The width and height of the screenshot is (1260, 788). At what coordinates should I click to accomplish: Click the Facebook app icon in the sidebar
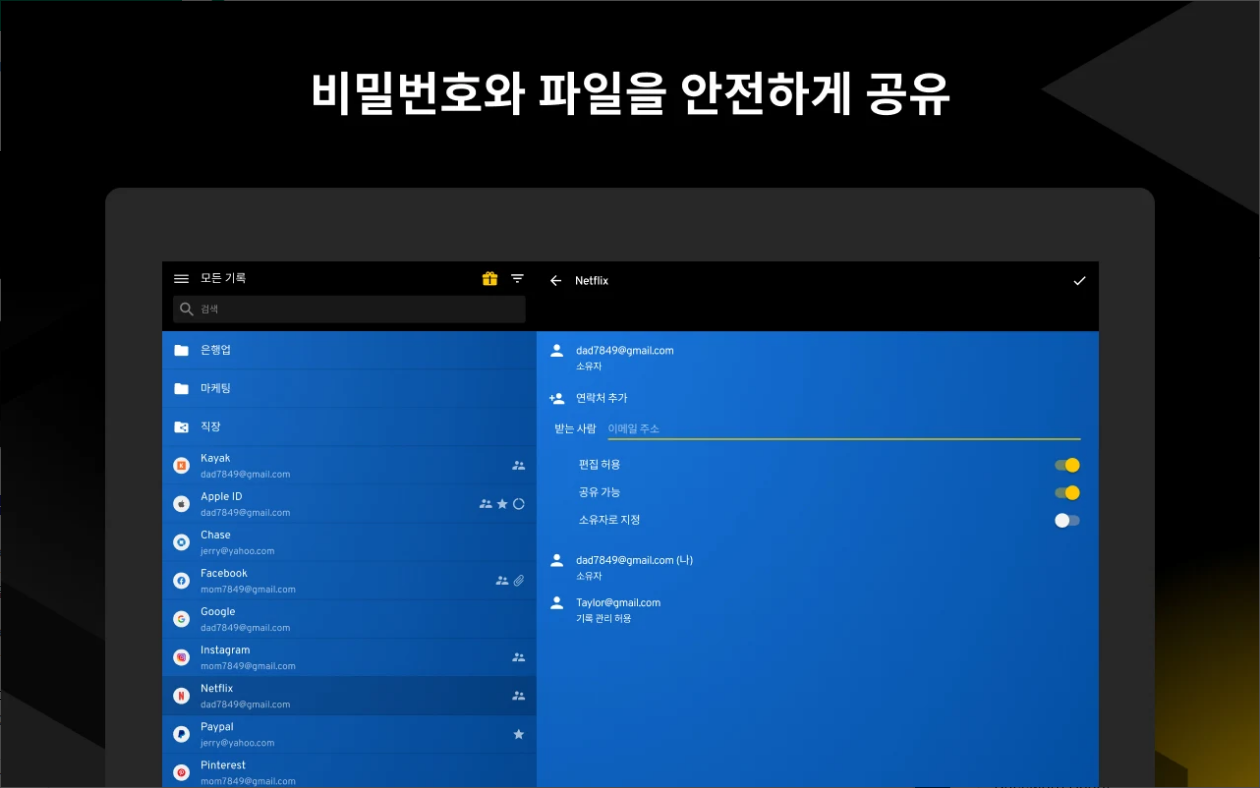pos(181,580)
